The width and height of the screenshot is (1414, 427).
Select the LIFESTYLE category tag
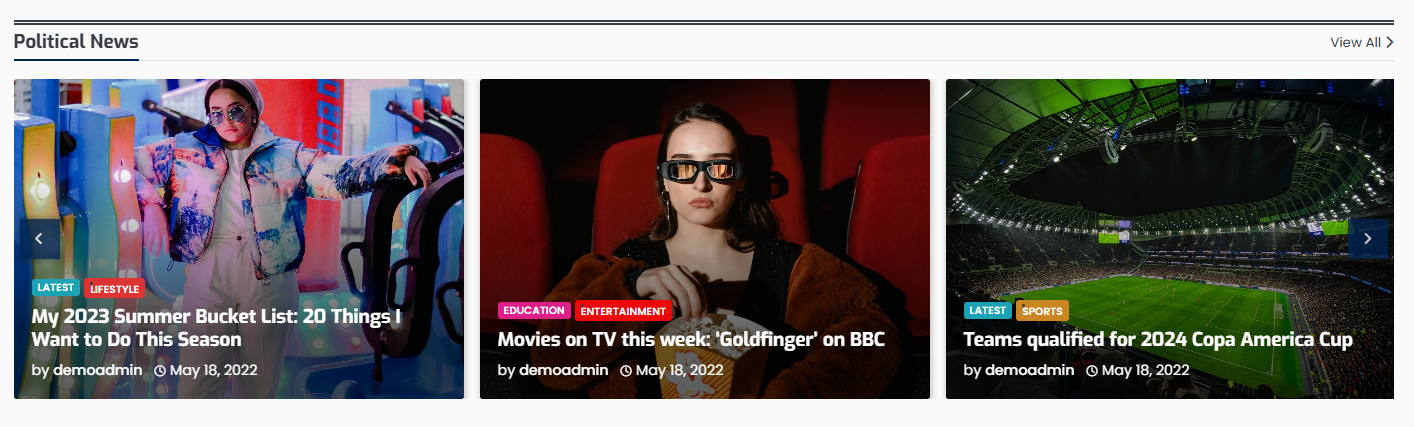click(x=114, y=289)
